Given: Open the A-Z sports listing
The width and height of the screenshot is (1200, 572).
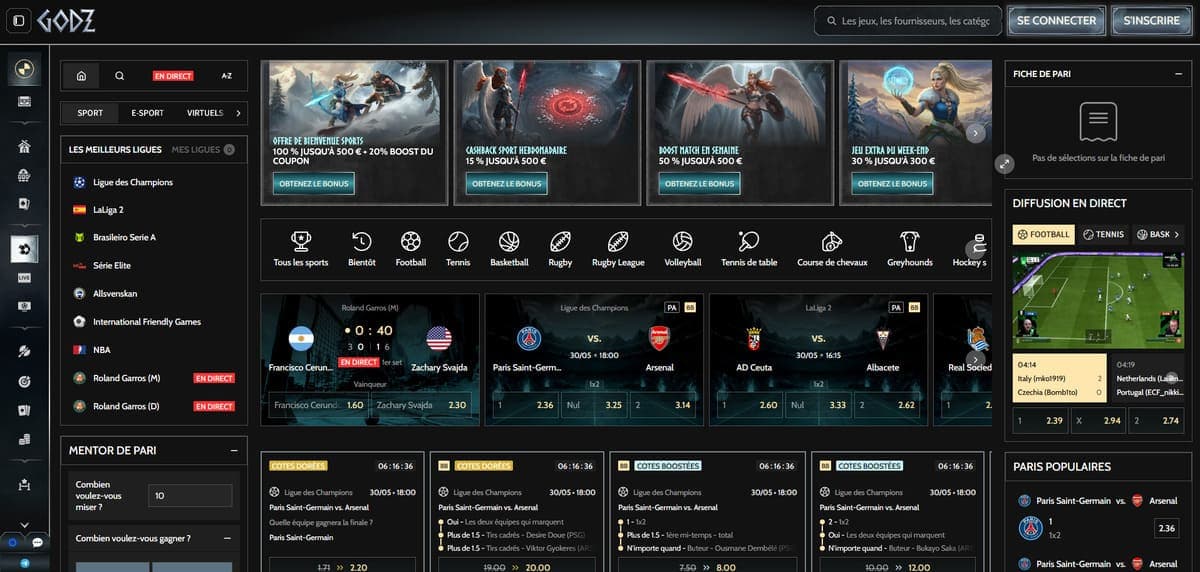Looking at the screenshot, I should [226, 76].
